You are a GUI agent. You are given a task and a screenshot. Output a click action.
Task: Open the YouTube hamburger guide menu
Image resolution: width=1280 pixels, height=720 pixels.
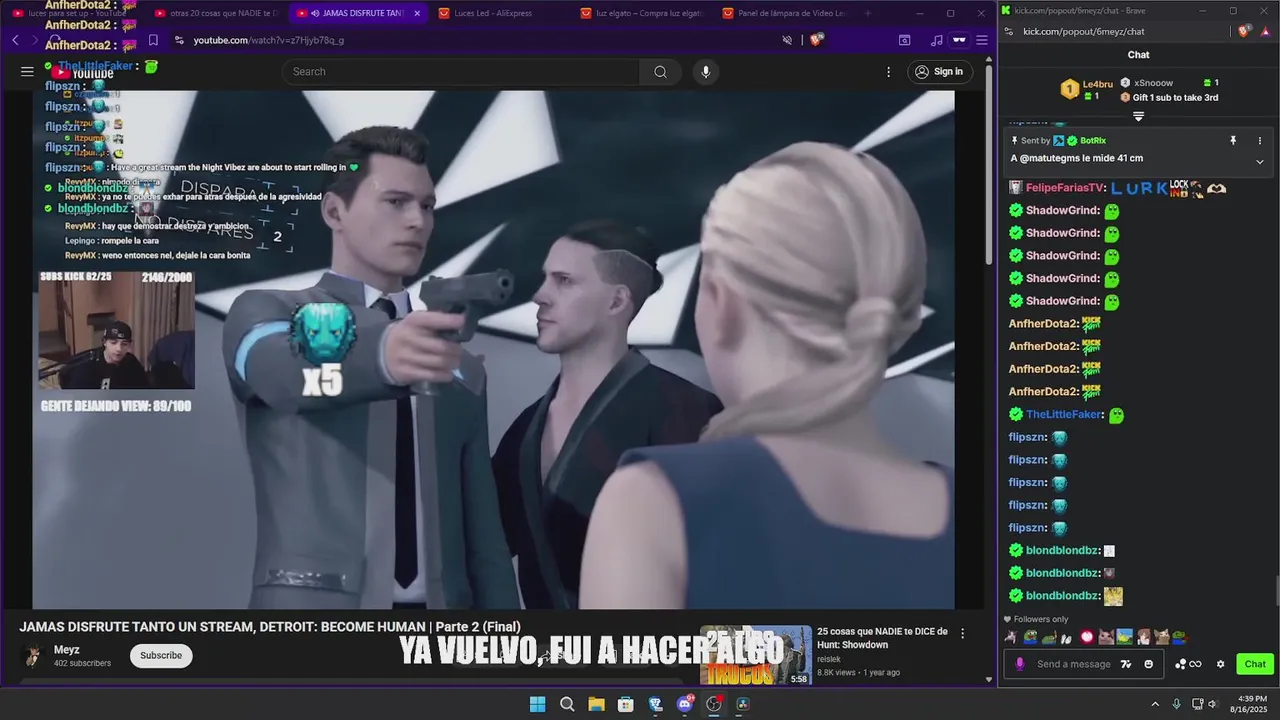27,71
